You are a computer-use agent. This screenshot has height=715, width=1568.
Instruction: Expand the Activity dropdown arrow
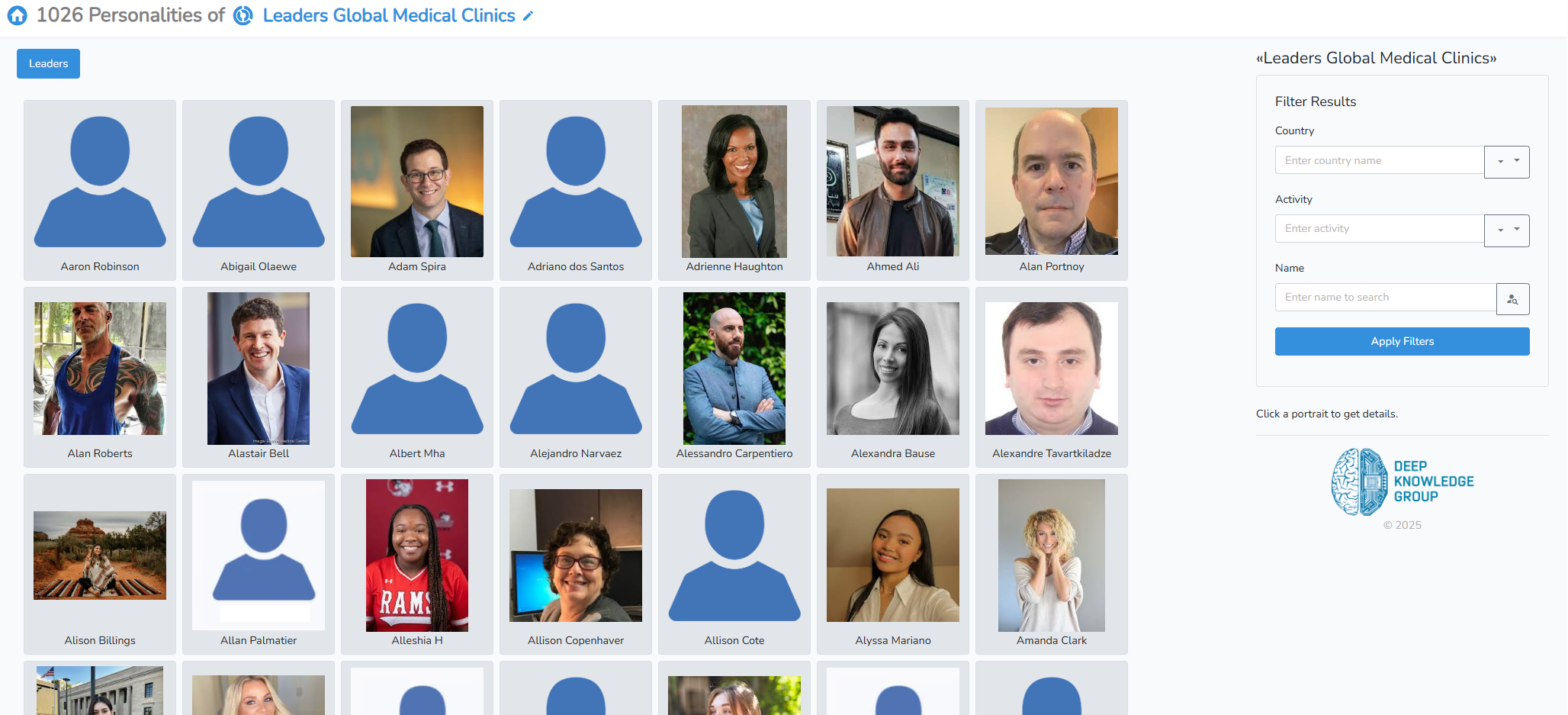coord(1507,230)
